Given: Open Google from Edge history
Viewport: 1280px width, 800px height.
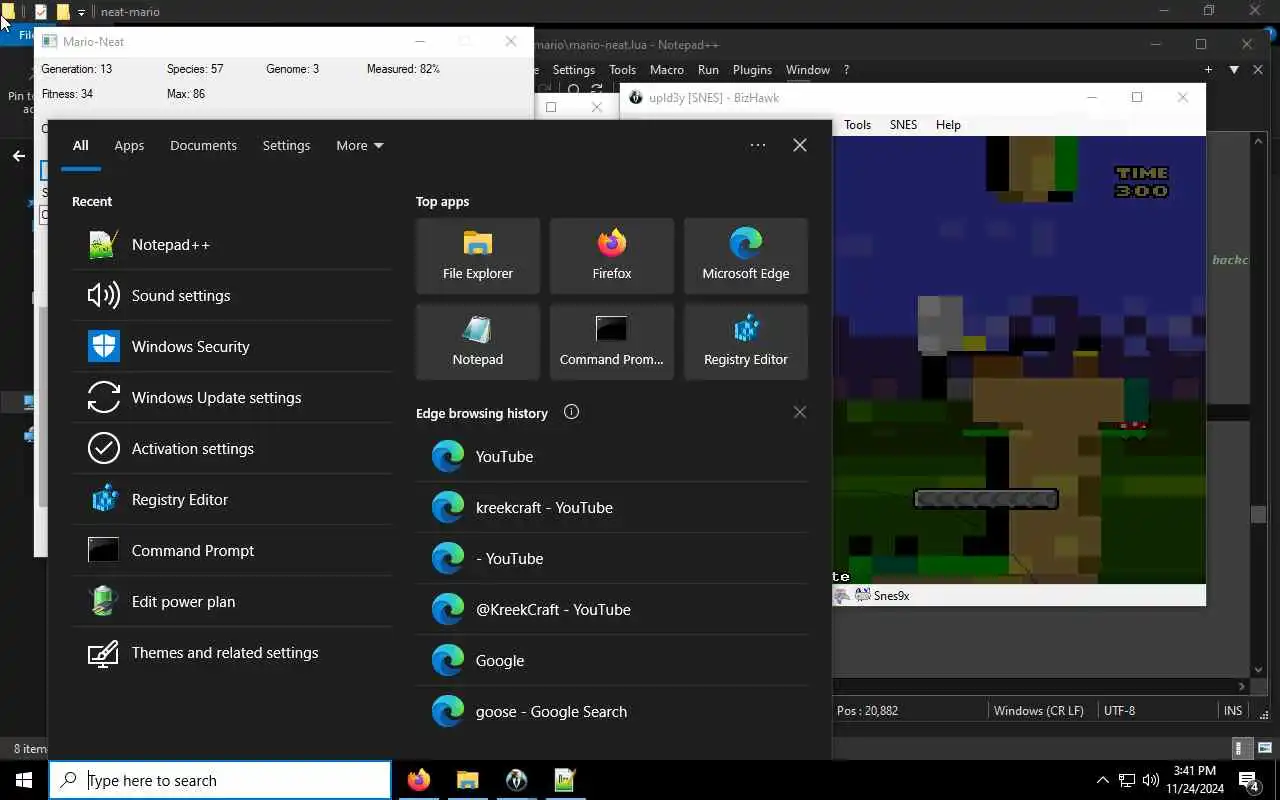Looking at the screenshot, I should click(x=612, y=660).
